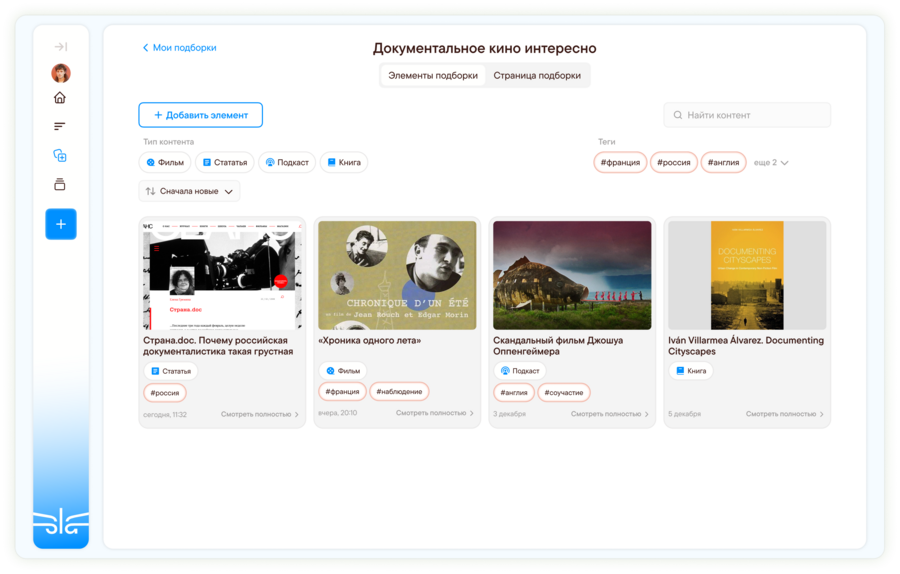The width and height of the screenshot is (900, 574).
Task: Click the #соучастие tag
Action: point(564,393)
